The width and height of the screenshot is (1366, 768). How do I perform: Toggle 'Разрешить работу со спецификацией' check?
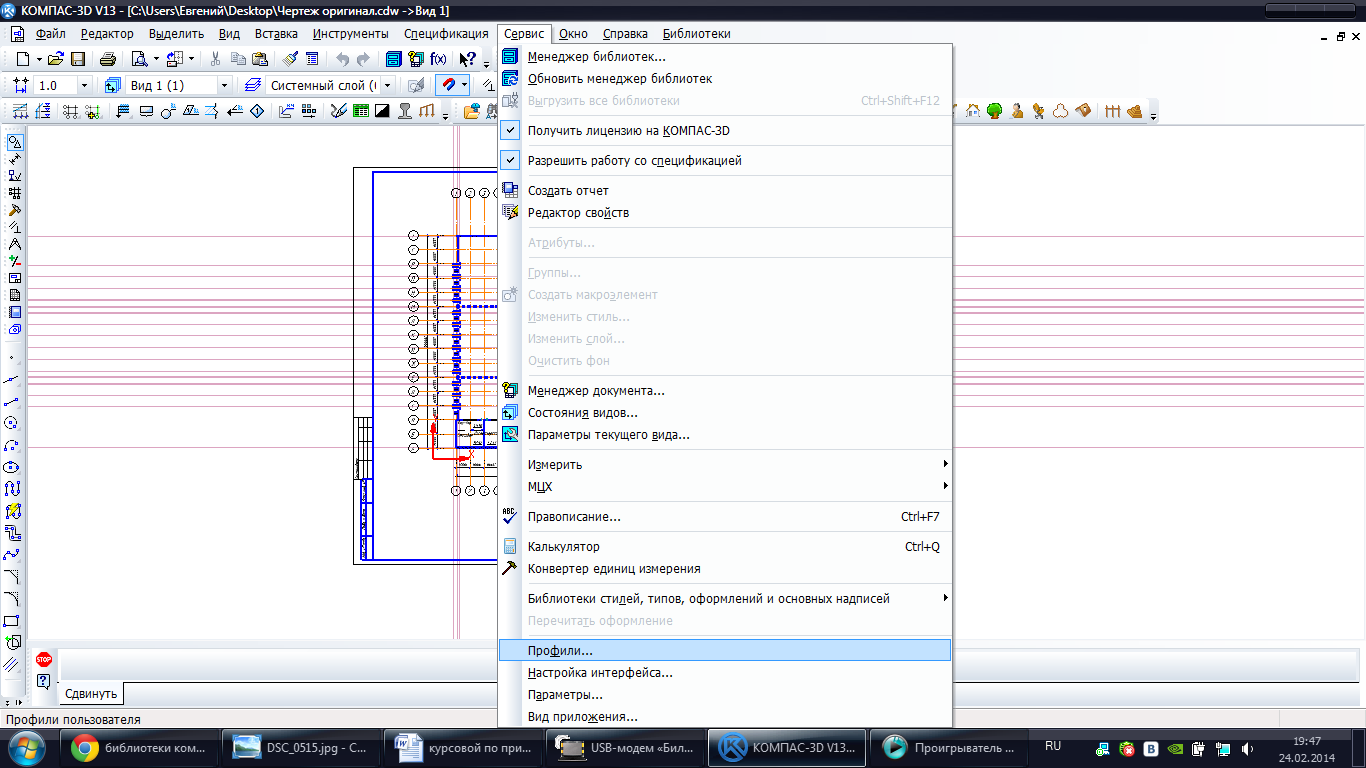[510, 161]
